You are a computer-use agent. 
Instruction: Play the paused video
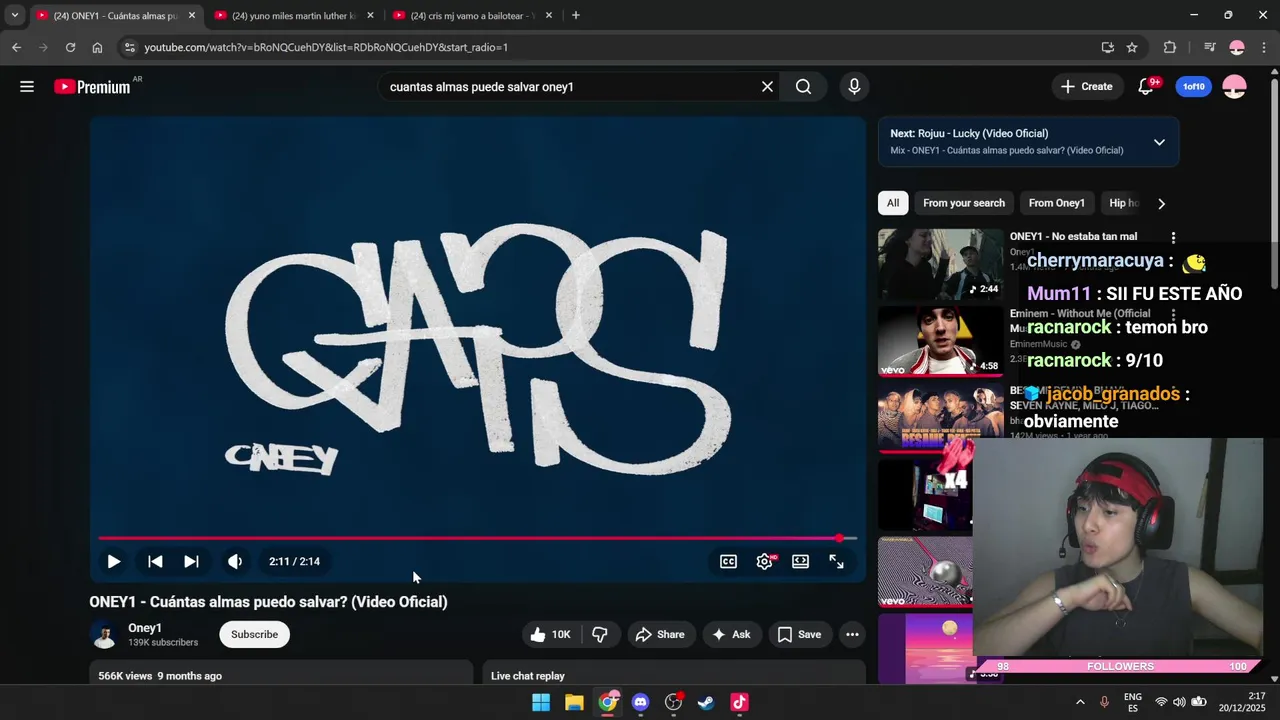tap(114, 562)
